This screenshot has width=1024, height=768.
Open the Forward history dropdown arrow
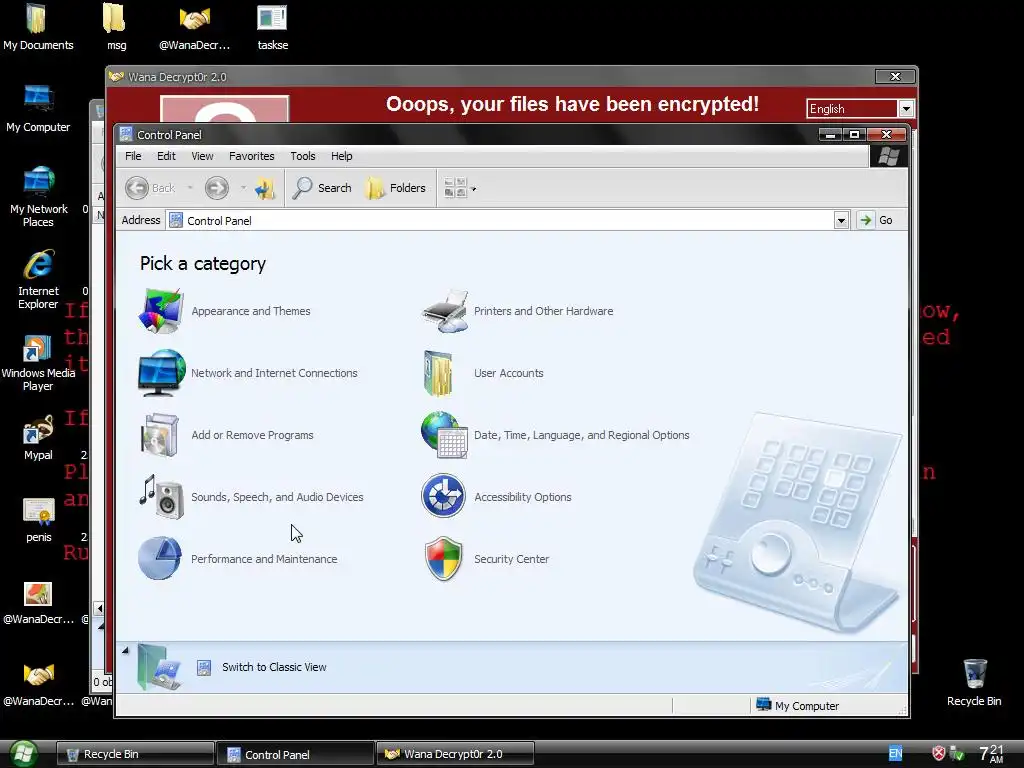[243, 188]
